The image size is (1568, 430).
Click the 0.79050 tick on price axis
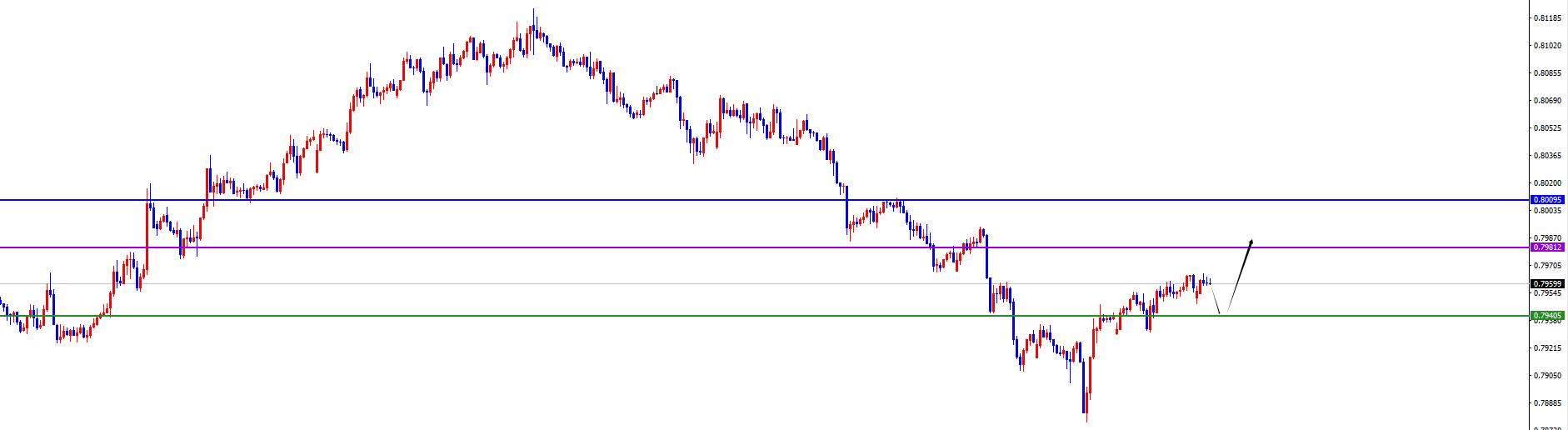[x=1548, y=376]
